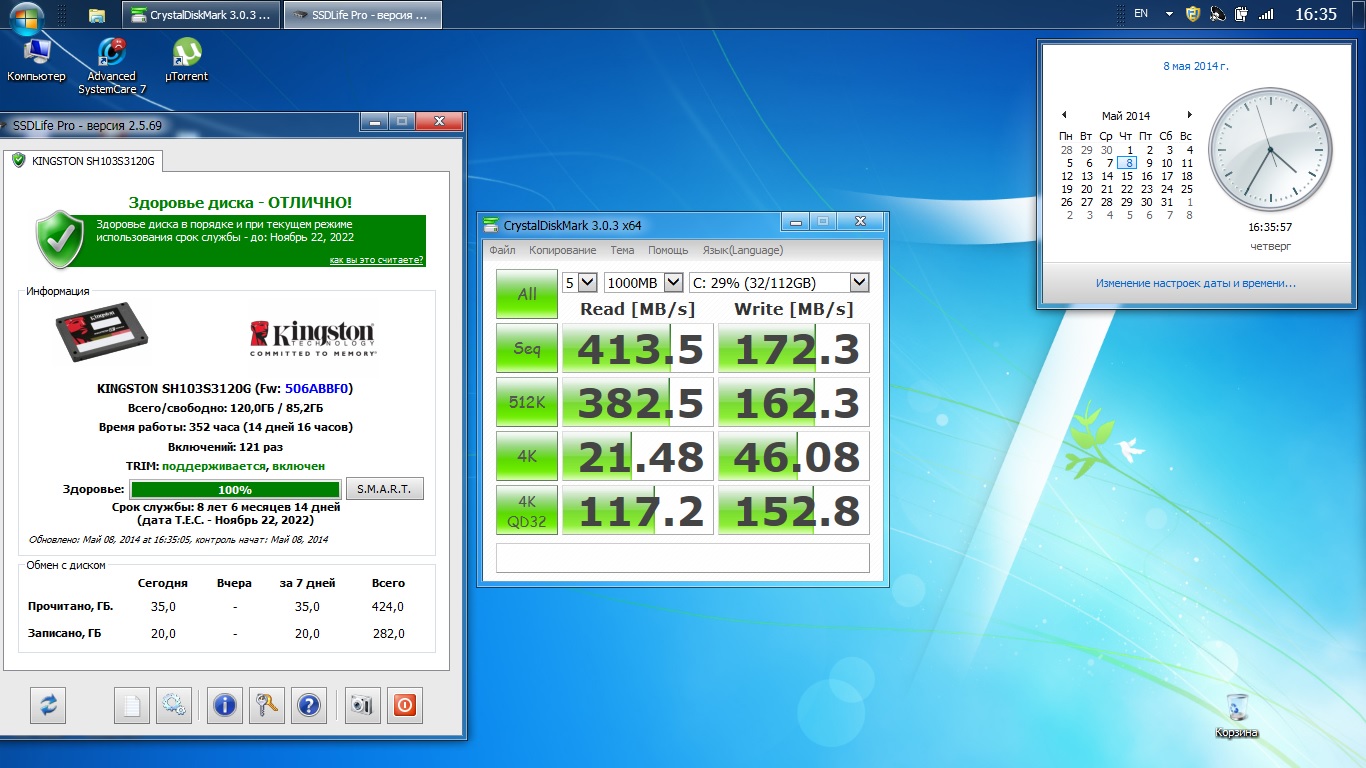
Task: Expand the test count dropdown showing 5
Action: 587,283
